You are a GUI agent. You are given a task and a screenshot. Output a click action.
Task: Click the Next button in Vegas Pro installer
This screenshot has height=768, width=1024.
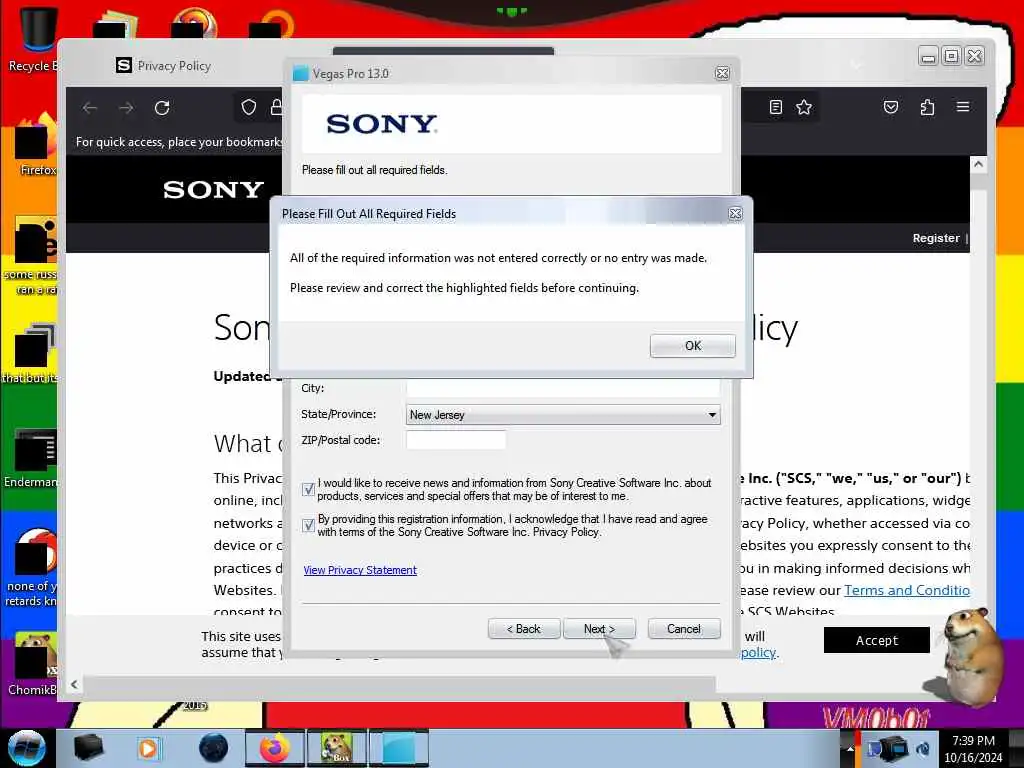coord(599,629)
